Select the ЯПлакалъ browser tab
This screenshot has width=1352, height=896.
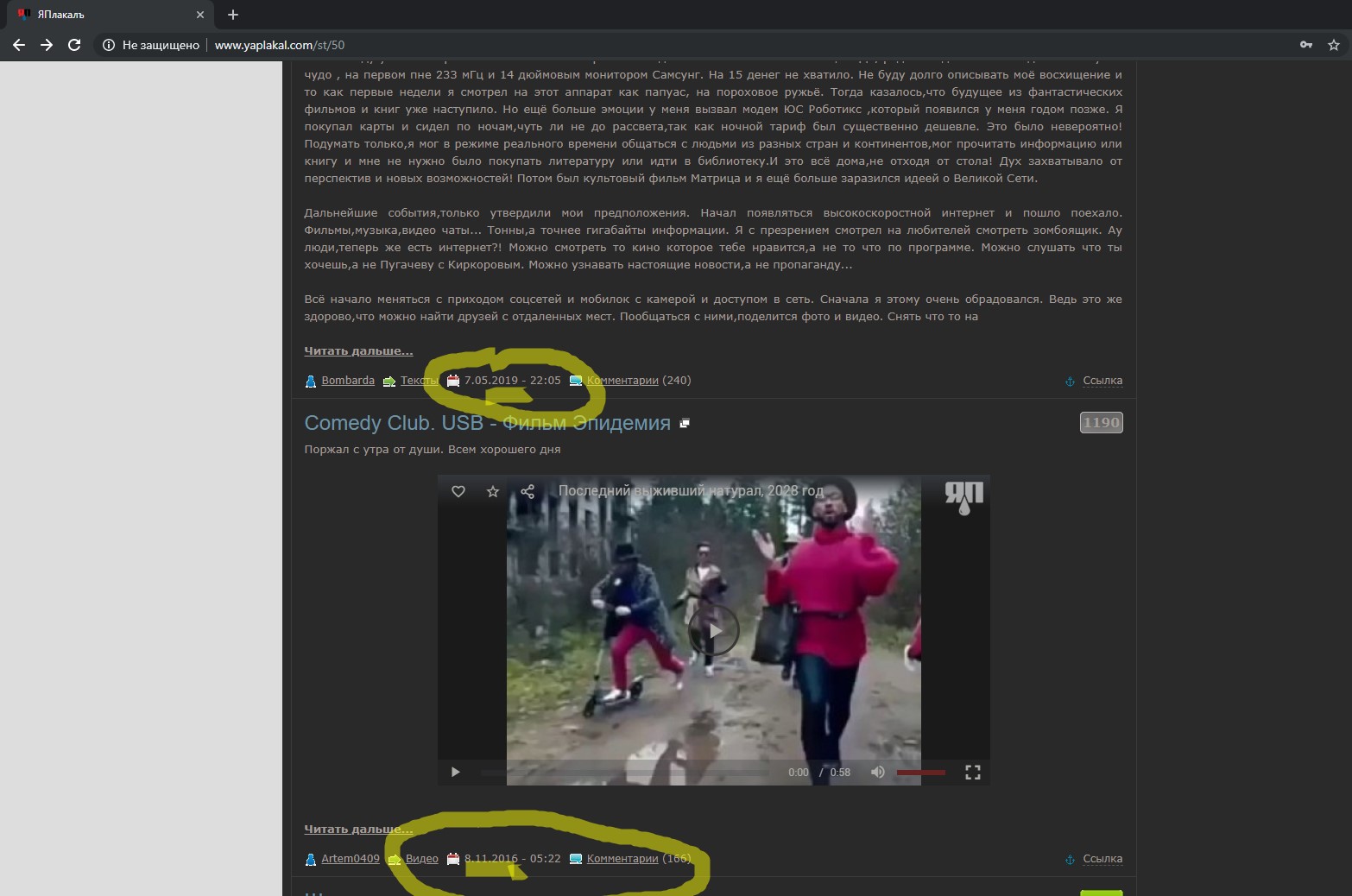coord(104,15)
